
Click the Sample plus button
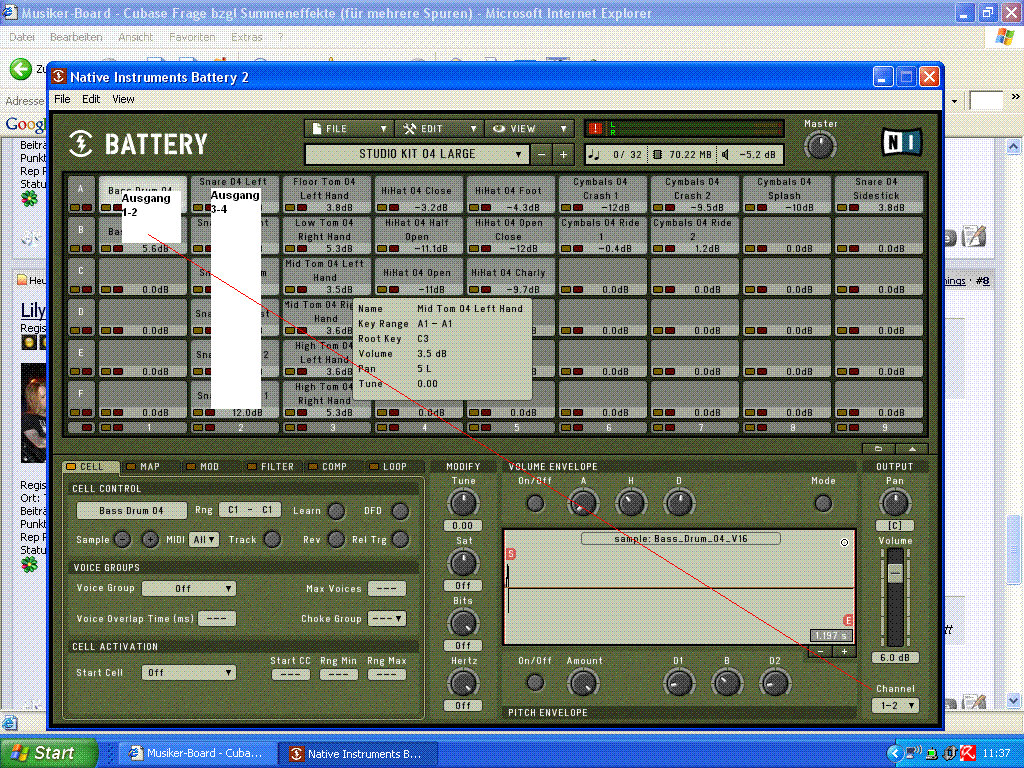[x=150, y=539]
